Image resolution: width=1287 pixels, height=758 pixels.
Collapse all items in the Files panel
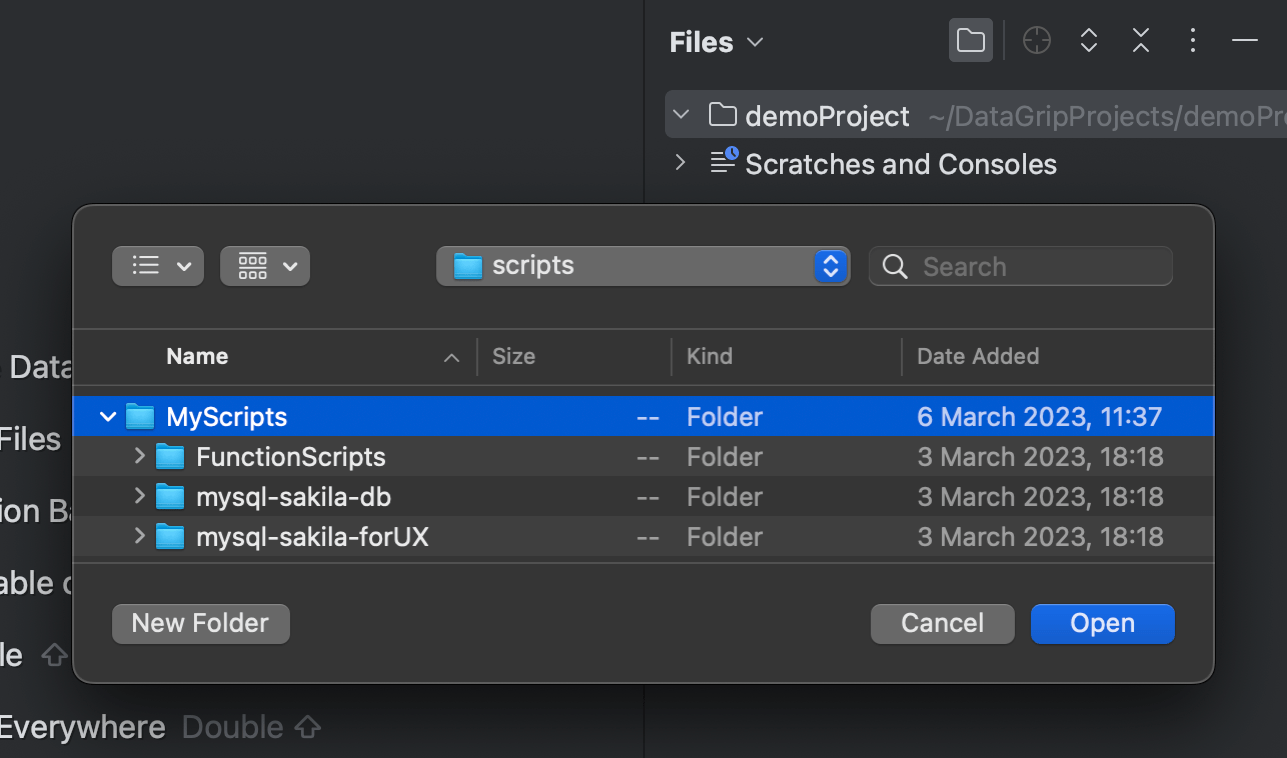pos(1140,40)
